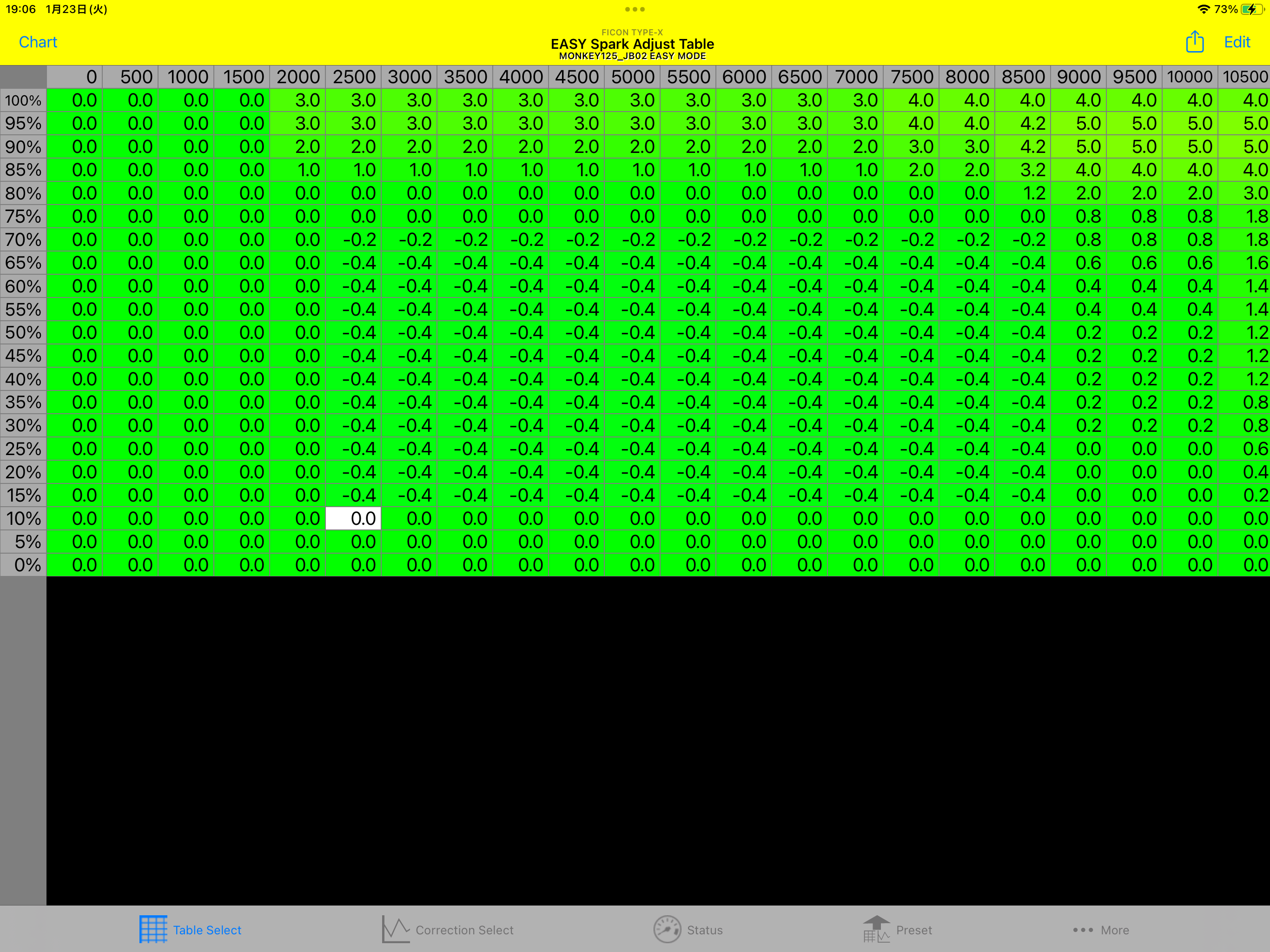Screen dimensions: 1270x952
Task: Tap the 10% throttle row header
Action: coord(23,518)
